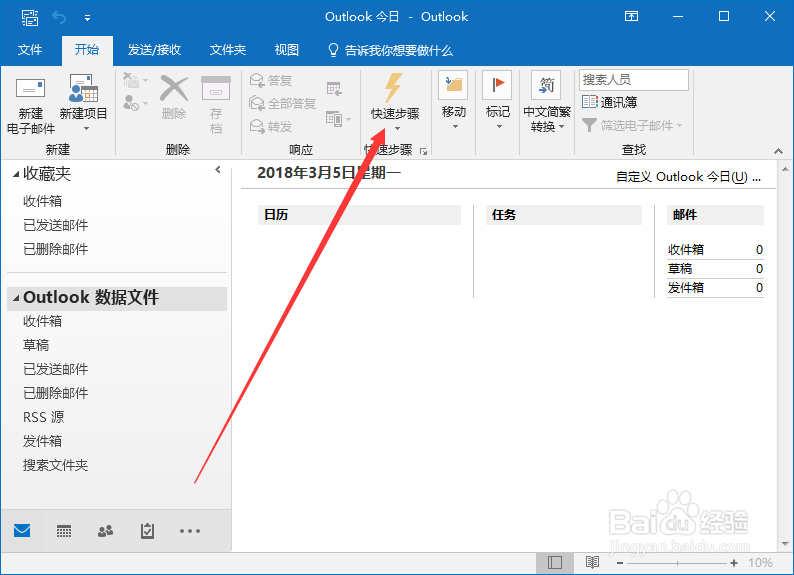The height and width of the screenshot is (575, 794).
Task: Click the Reading view icon in status bar
Action: [592, 562]
